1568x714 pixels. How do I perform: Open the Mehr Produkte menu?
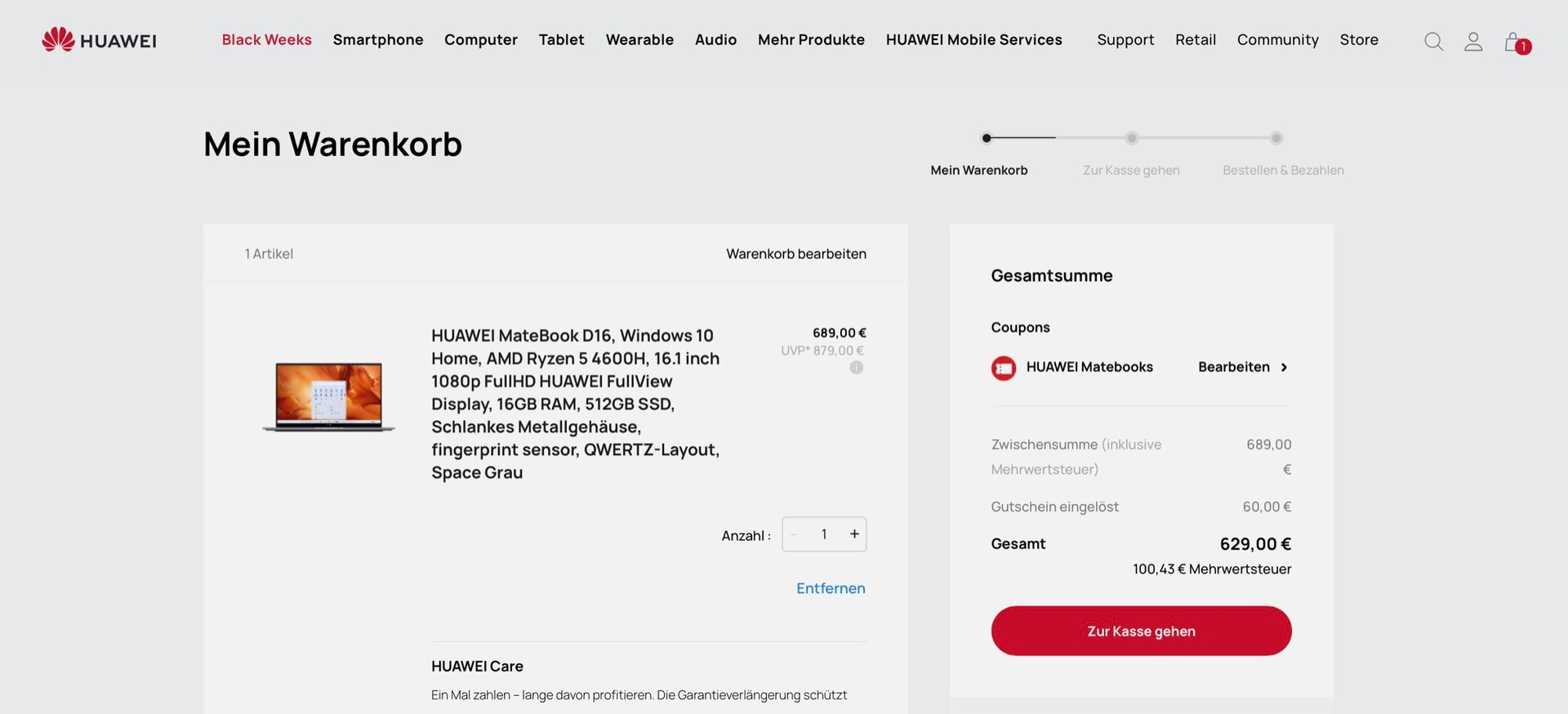click(x=811, y=40)
